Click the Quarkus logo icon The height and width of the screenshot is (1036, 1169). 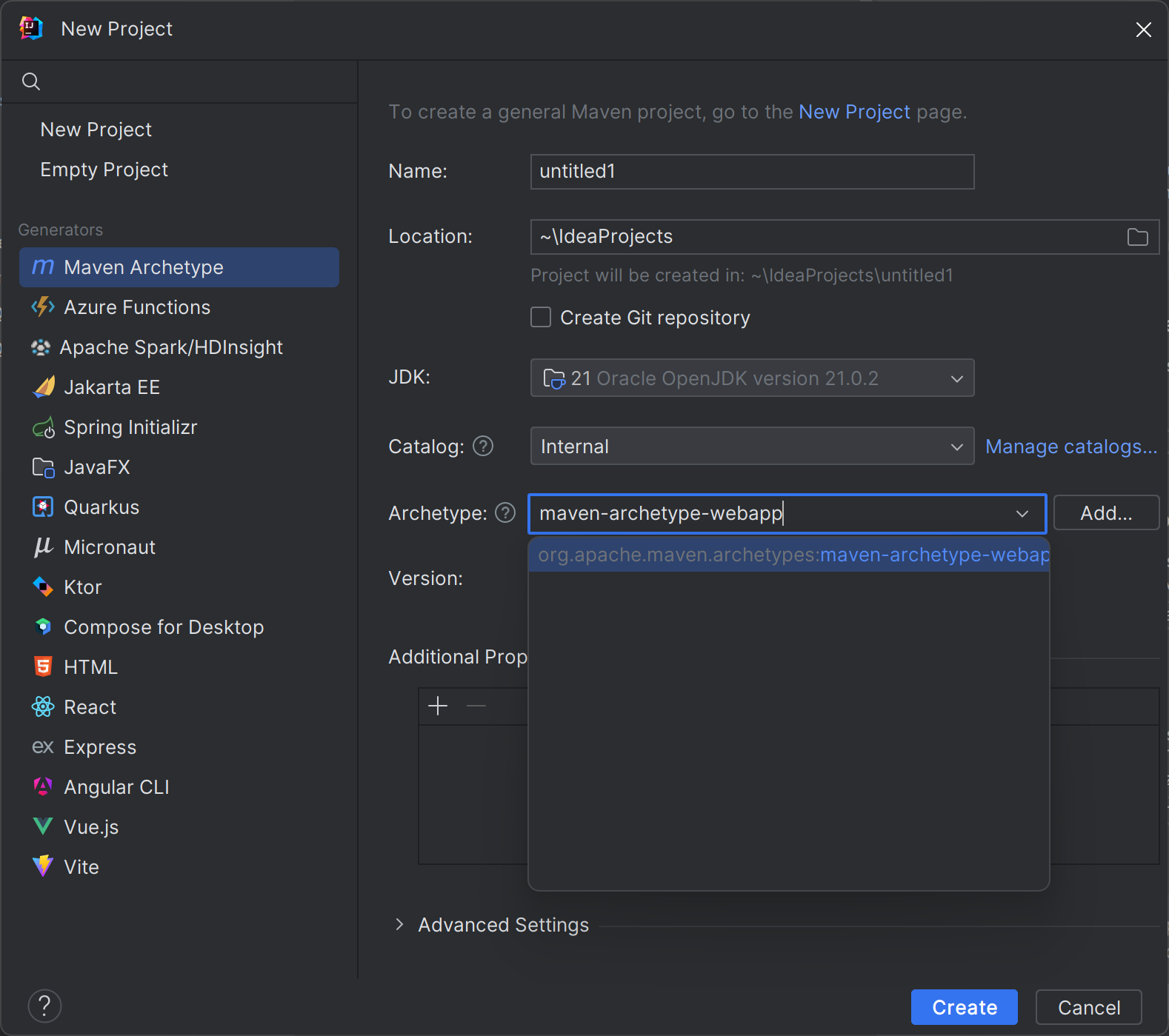tap(43, 507)
